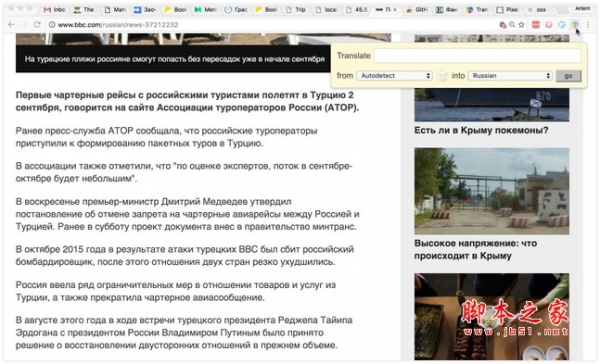Switch to the local tab
Image resolution: width=600 pixels, height=364 pixels.
click(326, 10)
